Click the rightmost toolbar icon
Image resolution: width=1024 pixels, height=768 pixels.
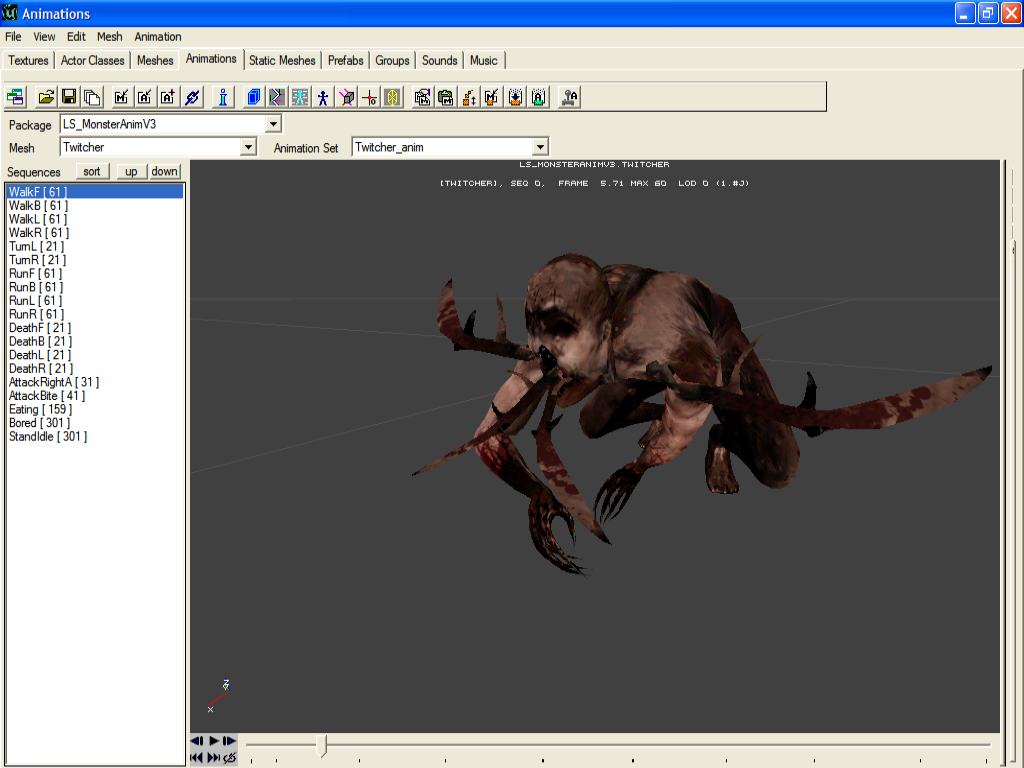pos(570,97)
